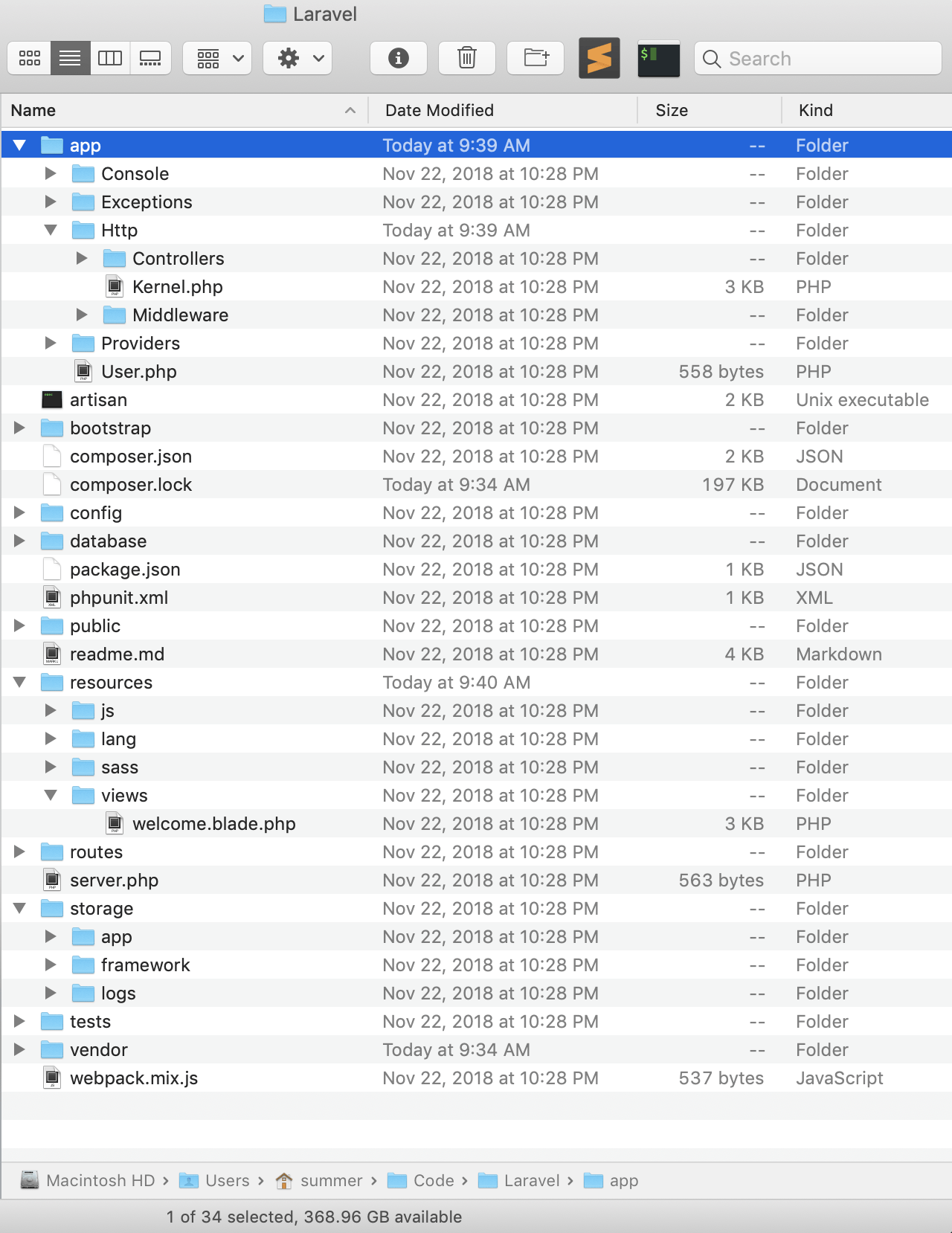
Task: Switch to gallery view mode
Action: click(150, 58)
